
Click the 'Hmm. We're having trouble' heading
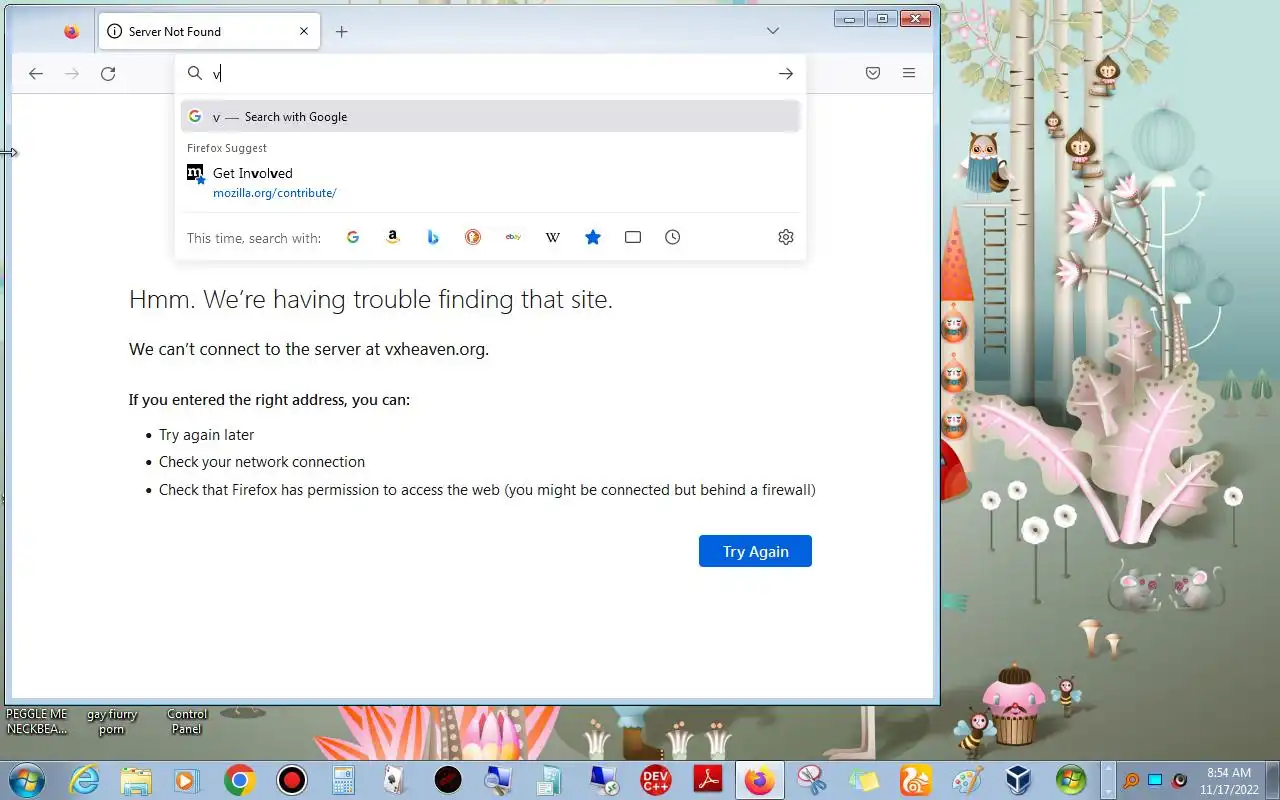[x=371, y=299]
